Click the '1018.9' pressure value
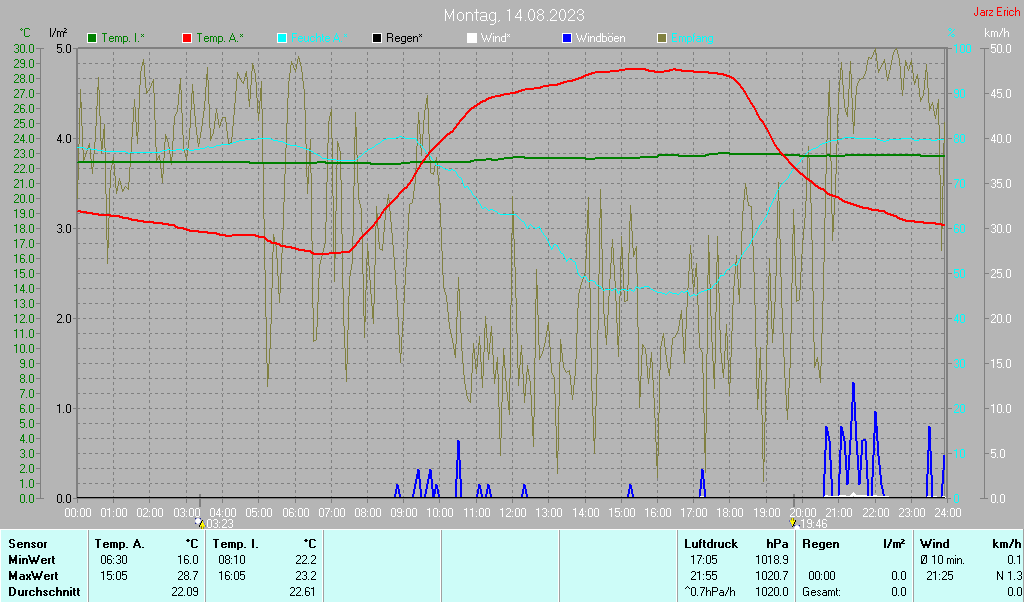Viewport: 1024px width, 602px height. 771,560
